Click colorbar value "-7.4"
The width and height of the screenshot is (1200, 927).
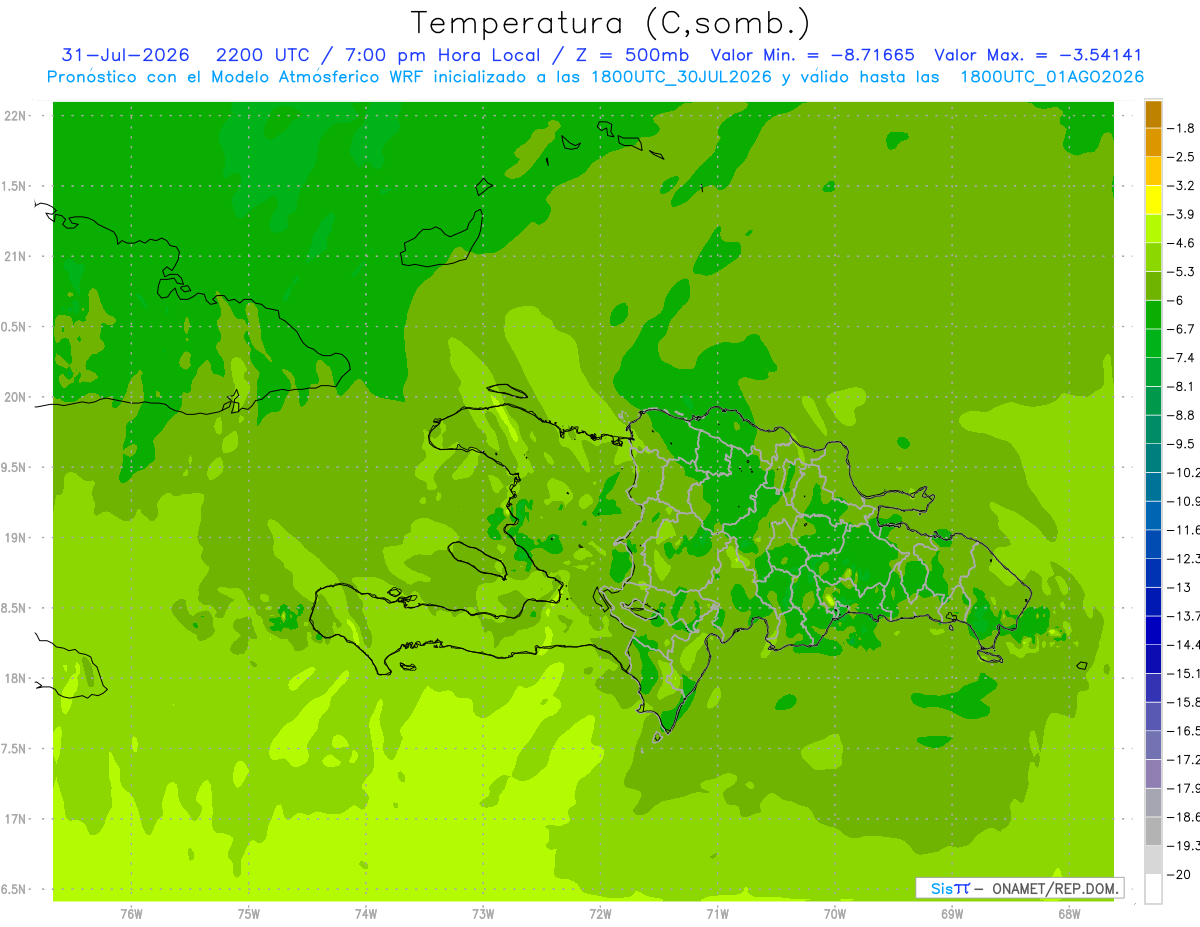point(1181,358)
